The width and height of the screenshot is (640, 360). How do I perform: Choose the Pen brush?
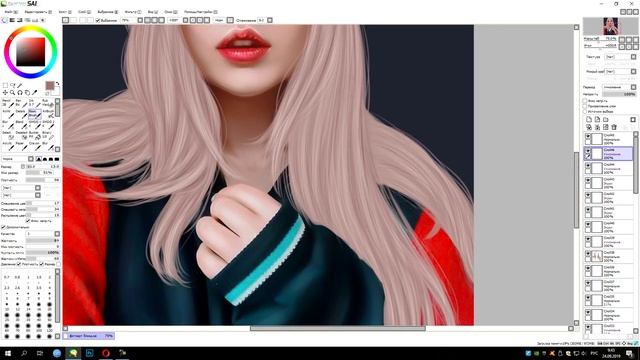click(21, 103)
